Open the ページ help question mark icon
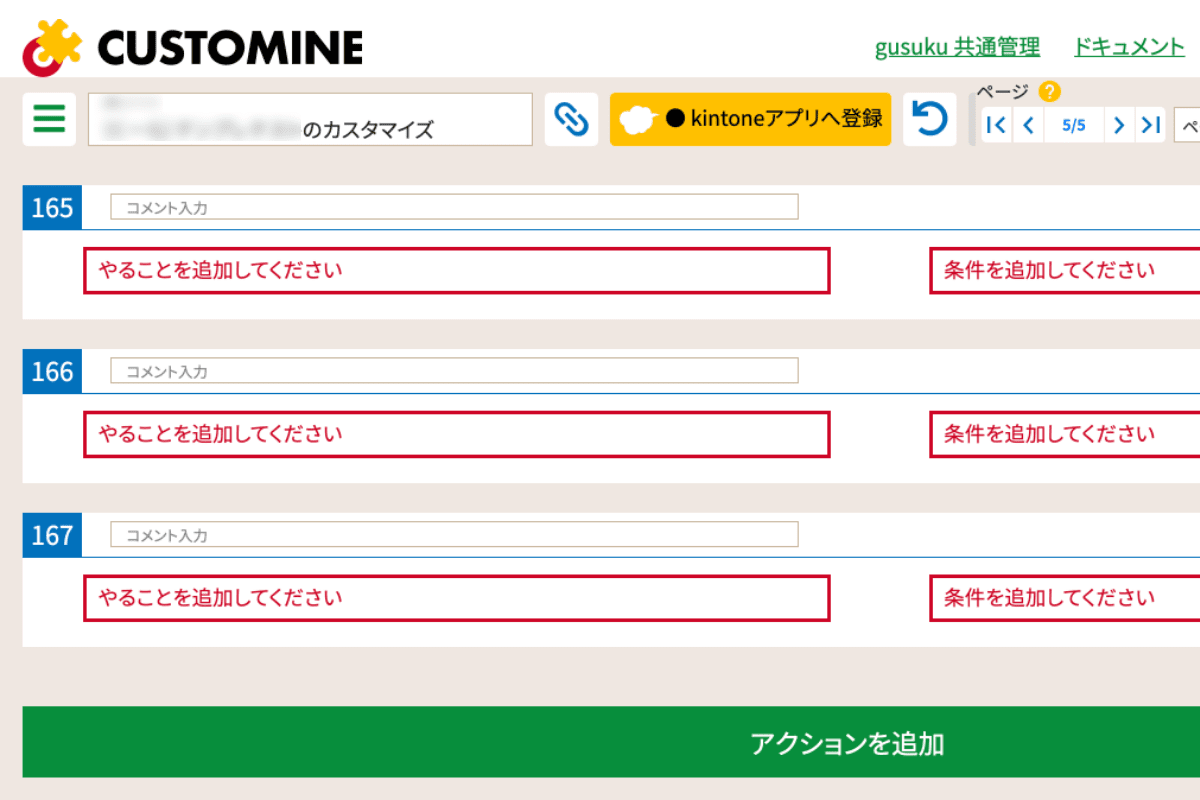The image size is (1200, 800). 1048,91
